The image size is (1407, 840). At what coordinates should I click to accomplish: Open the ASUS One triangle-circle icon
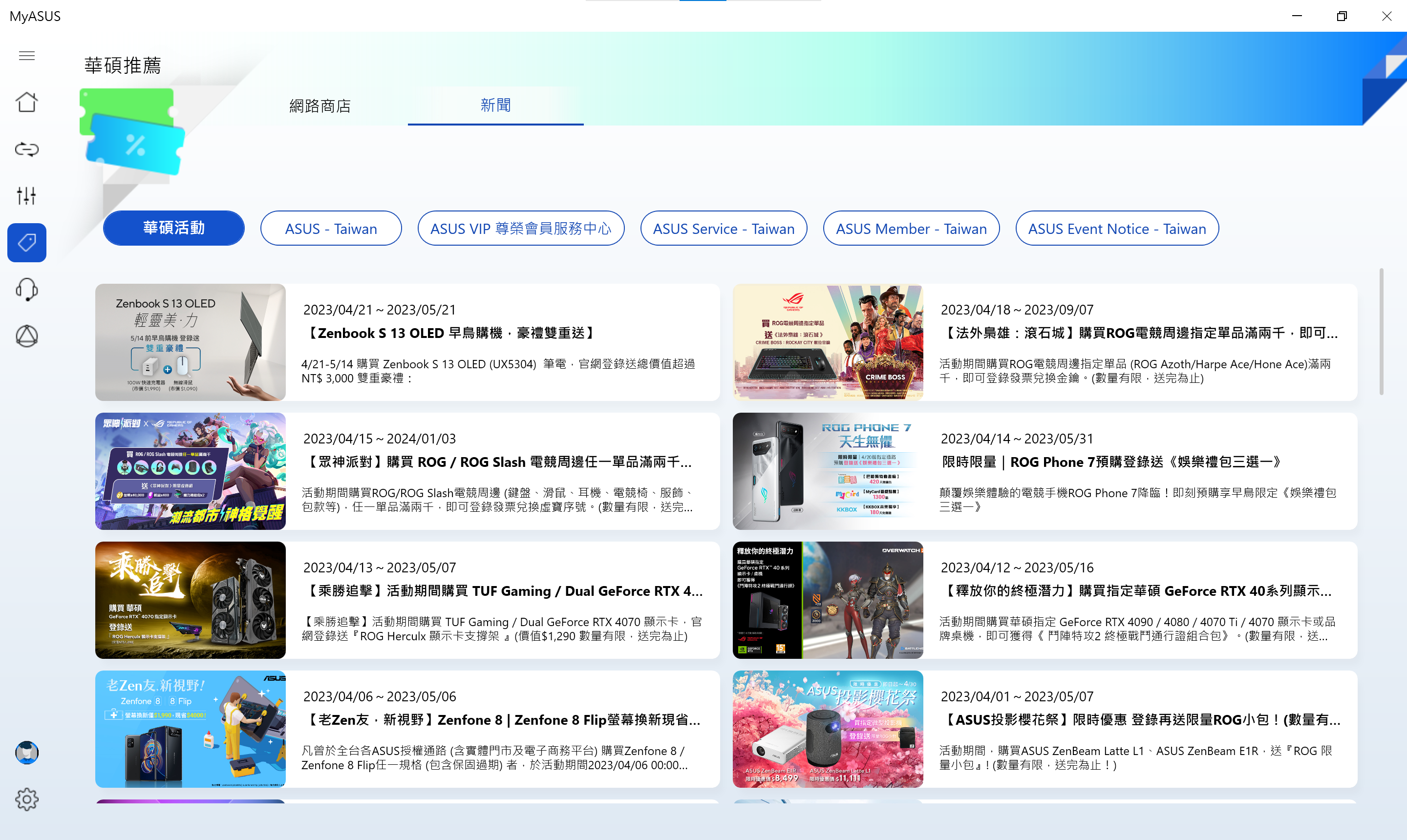tap(26, 336)
